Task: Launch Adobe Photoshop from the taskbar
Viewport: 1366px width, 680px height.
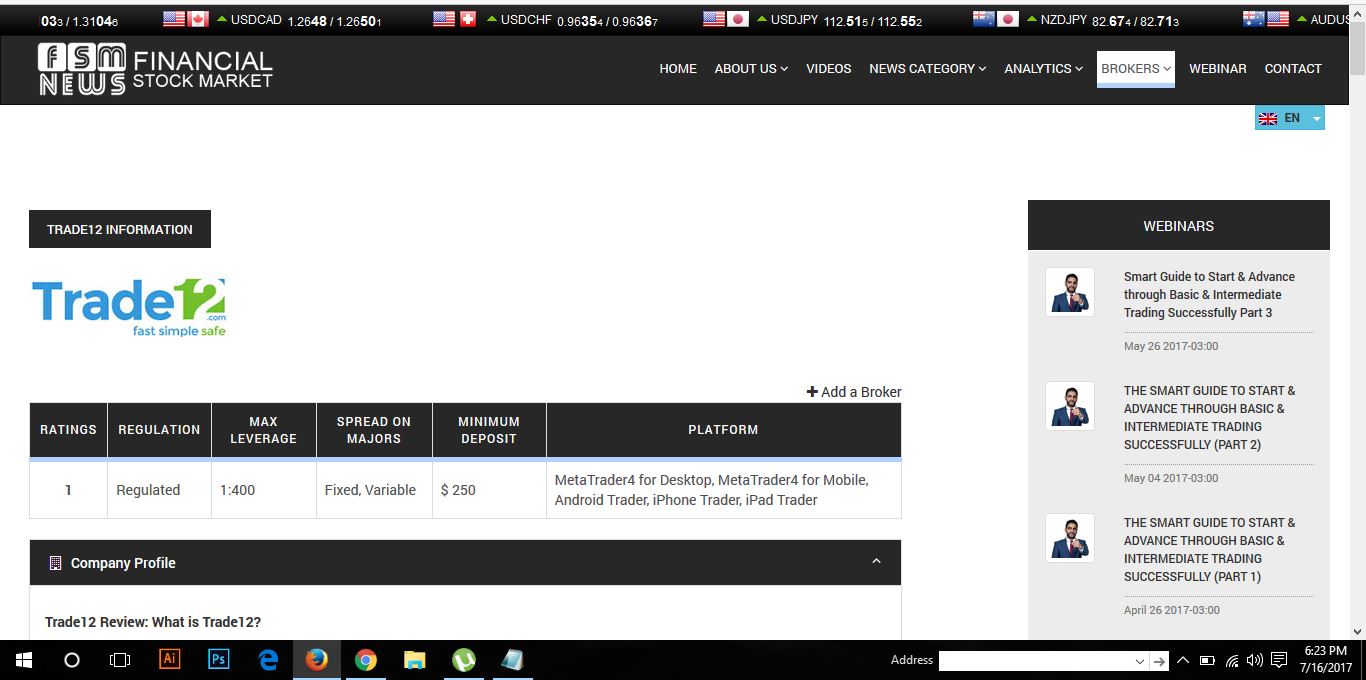Action: tap(218, 660)
